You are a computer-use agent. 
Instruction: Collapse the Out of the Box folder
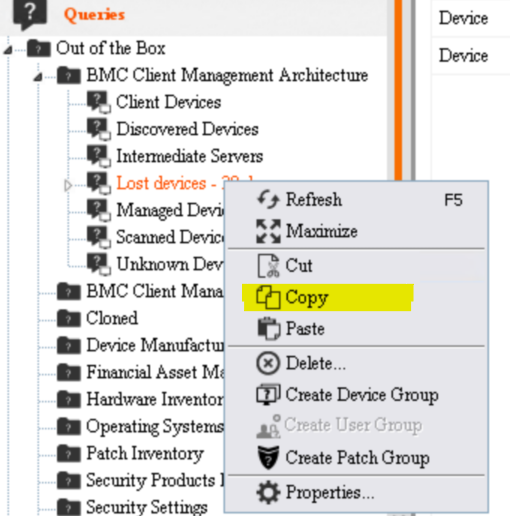pos(8,50)
